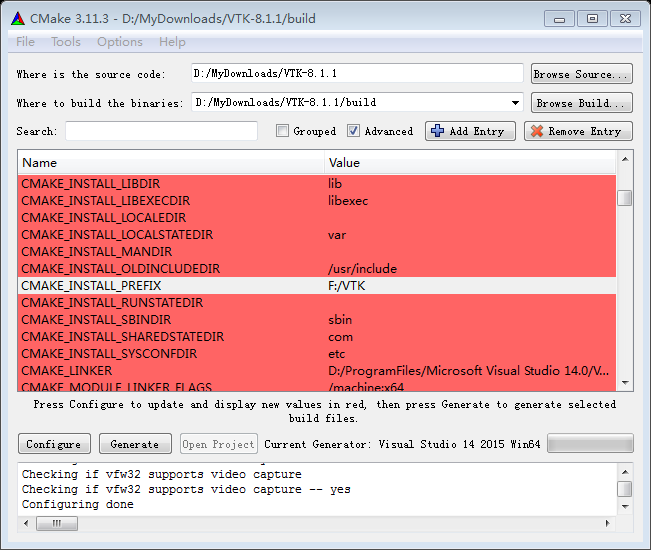The image size is (651, 550).
Task: Click the var value cell
Action: [470, 235]
